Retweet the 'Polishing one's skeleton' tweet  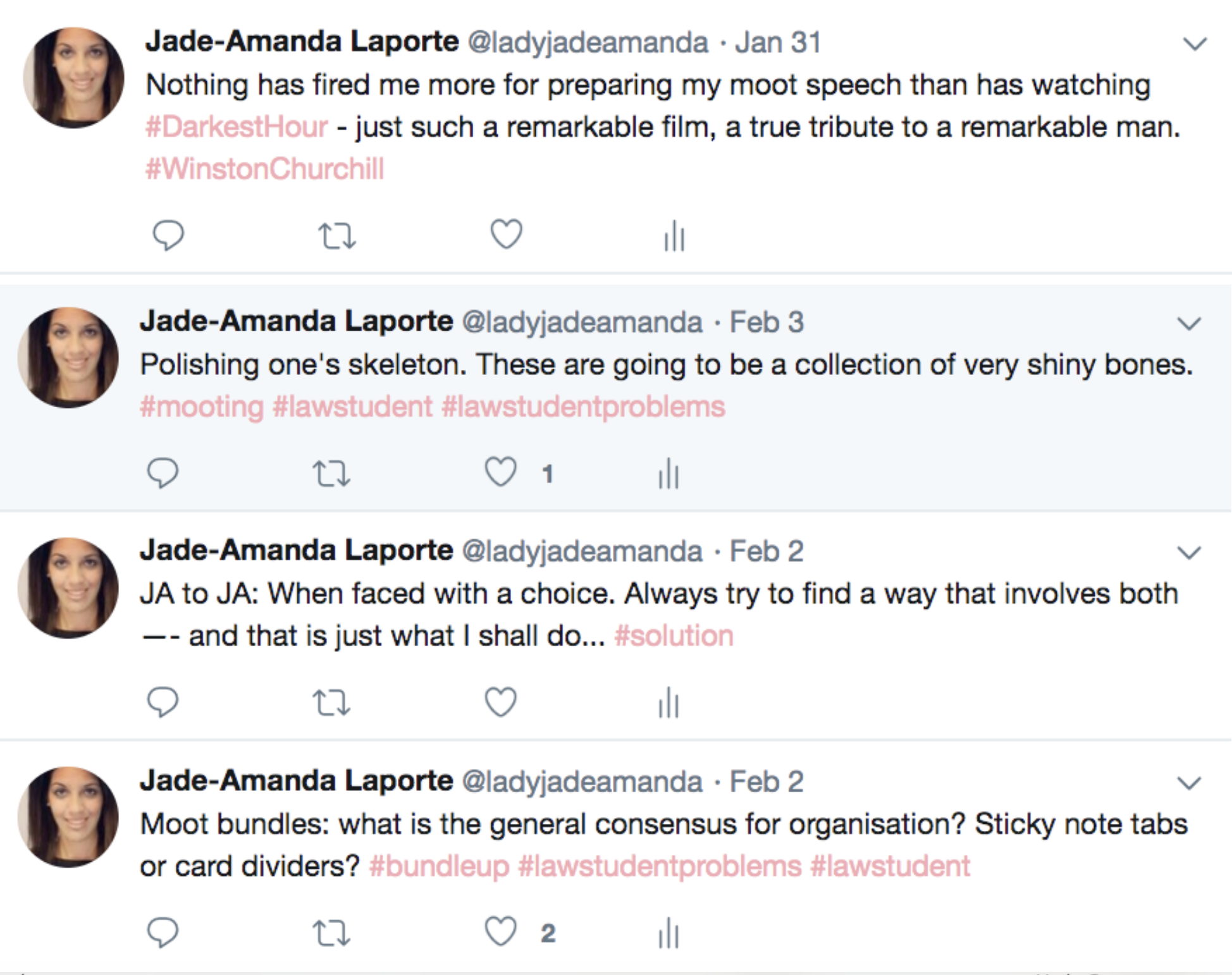(331, 473)
